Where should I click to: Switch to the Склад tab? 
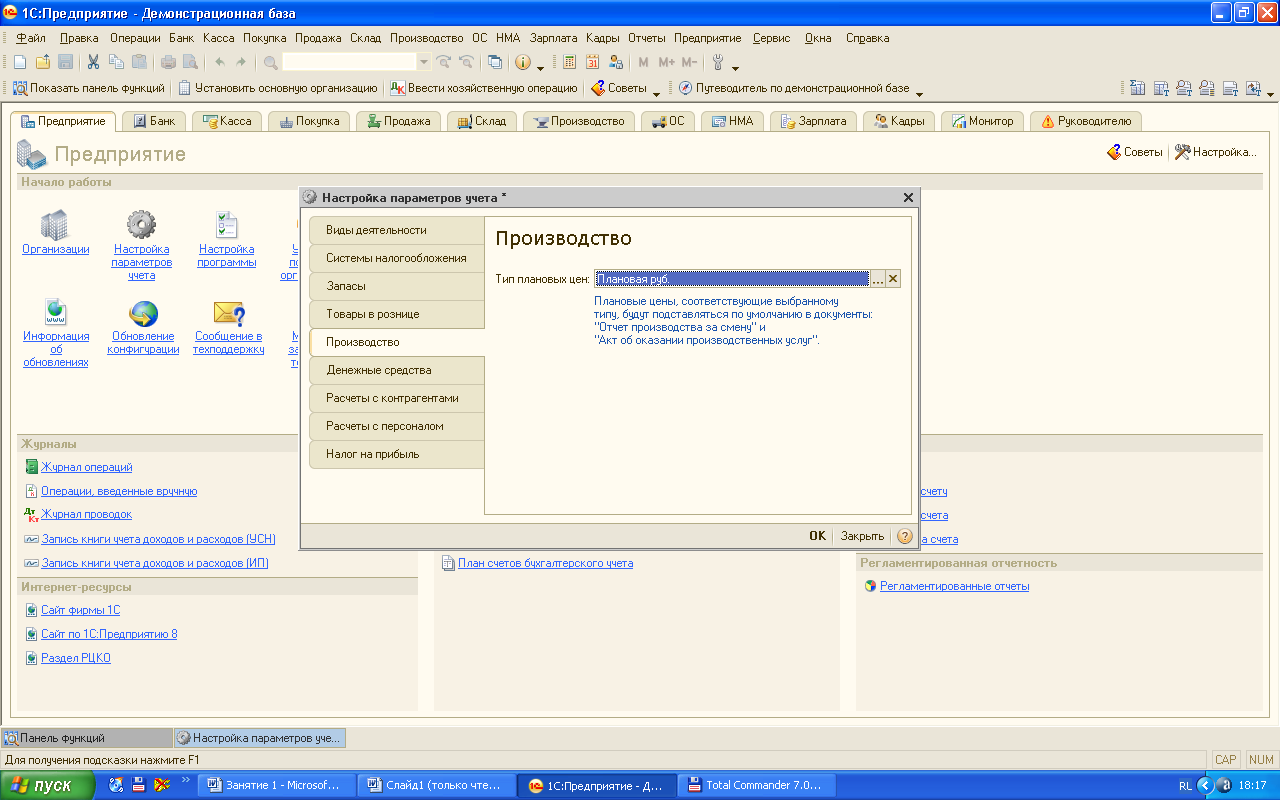tap(482, 121)
